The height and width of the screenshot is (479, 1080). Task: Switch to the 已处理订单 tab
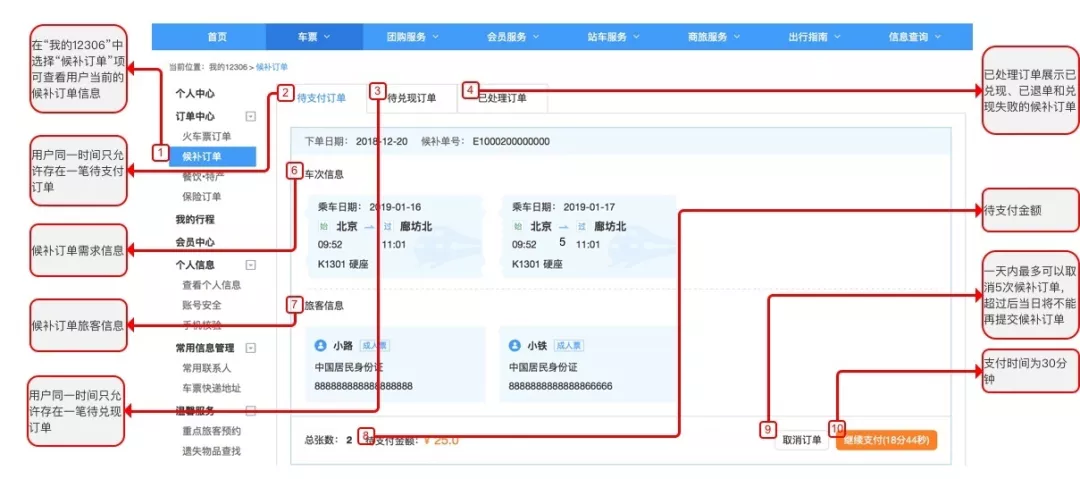click(502, 98)
